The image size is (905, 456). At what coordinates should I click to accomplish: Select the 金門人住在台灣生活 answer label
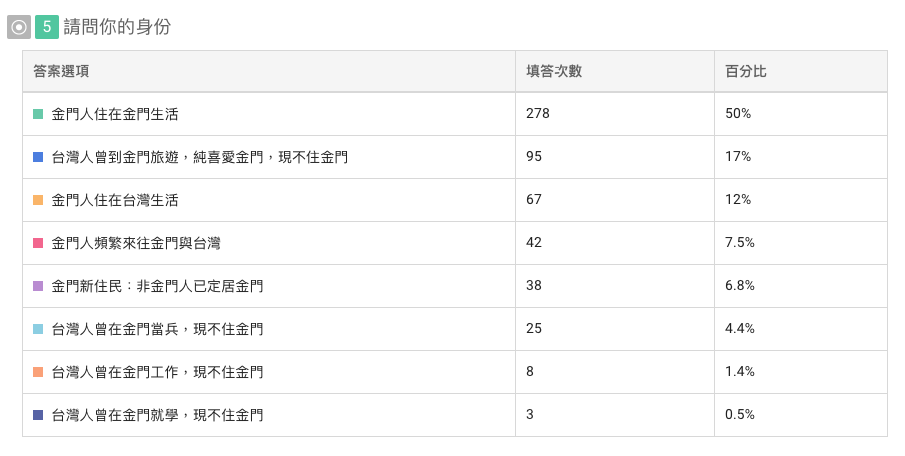[x=115, y=200]
